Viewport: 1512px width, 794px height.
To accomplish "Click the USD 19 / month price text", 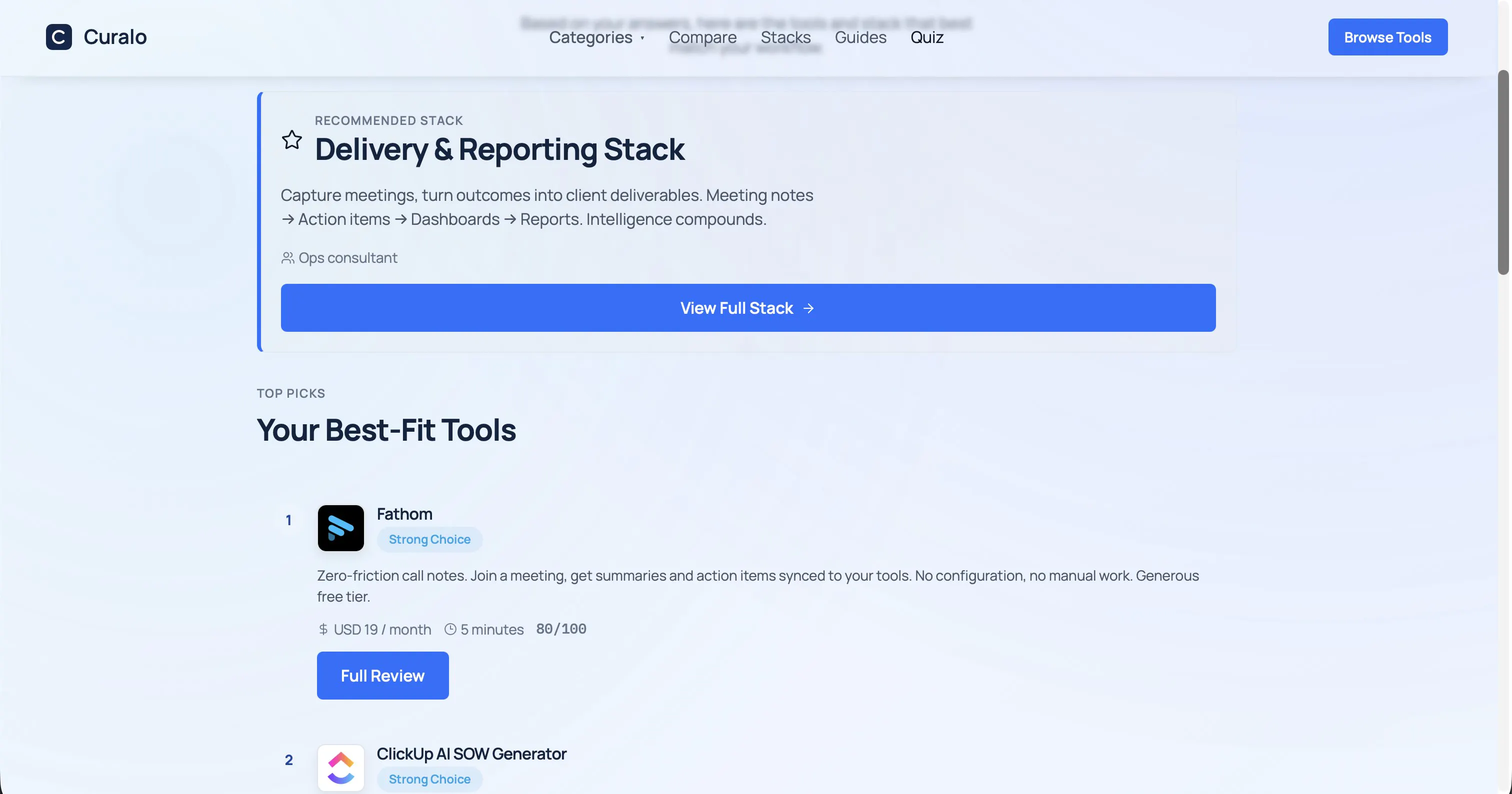I will click(x=382, y=629).
